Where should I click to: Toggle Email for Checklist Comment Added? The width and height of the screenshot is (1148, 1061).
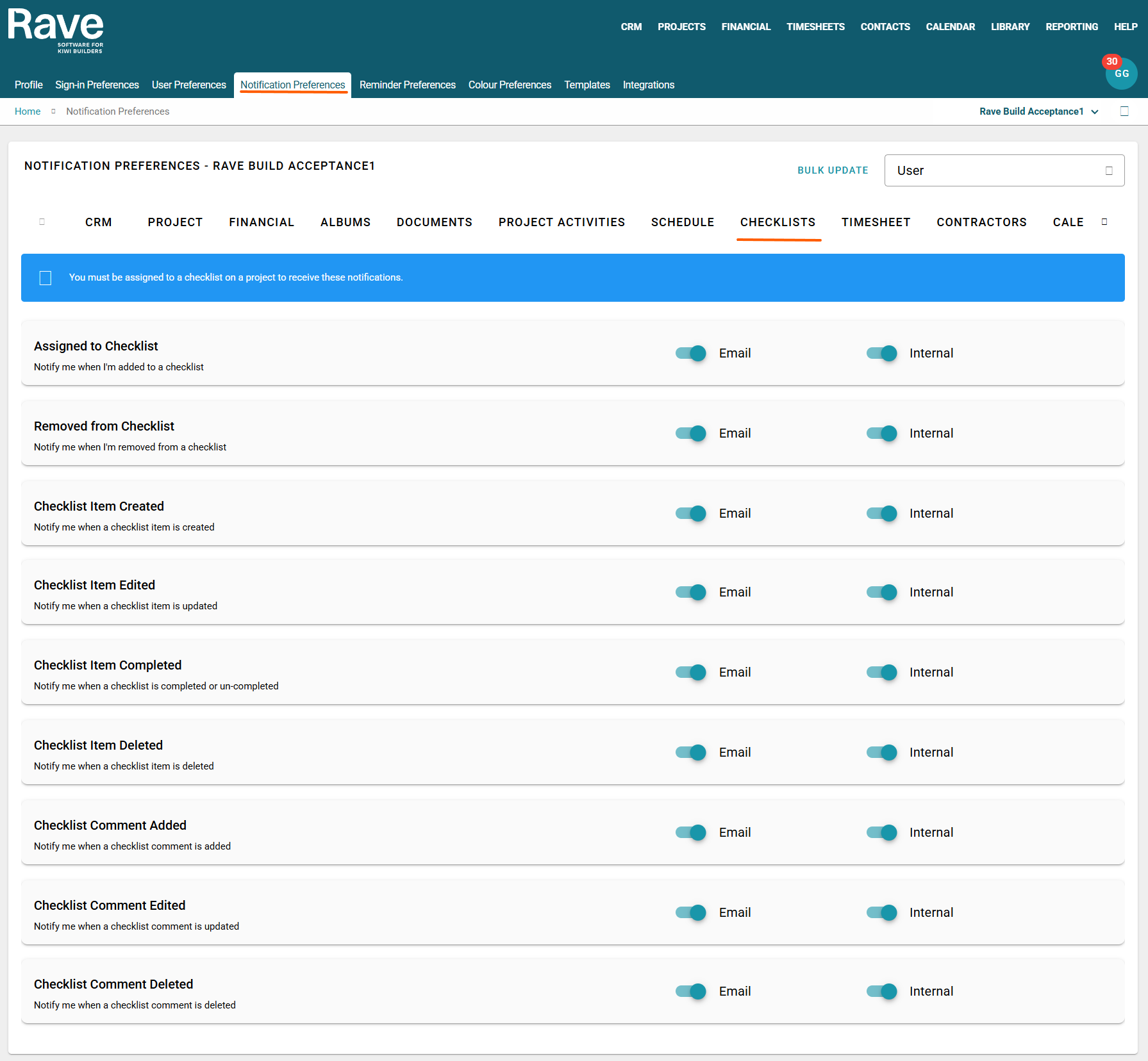point(691,832)
